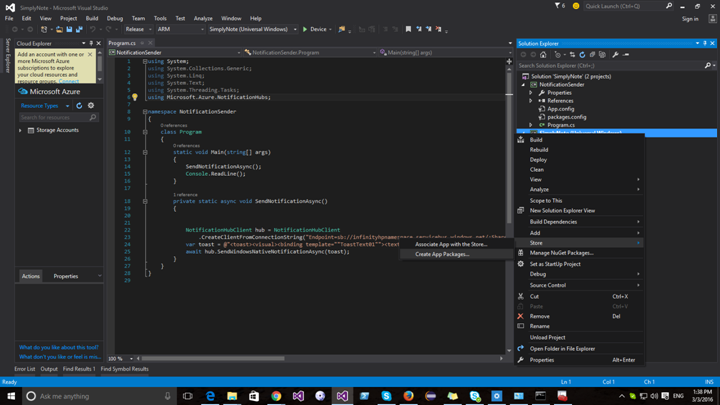Choose Rebuild in the context menu
Screen dimensions: 720x405
click(539, 150)
